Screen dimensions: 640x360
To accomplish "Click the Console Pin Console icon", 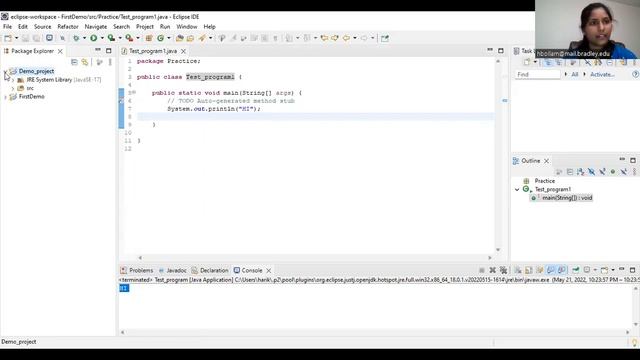I will click(576, 270).
